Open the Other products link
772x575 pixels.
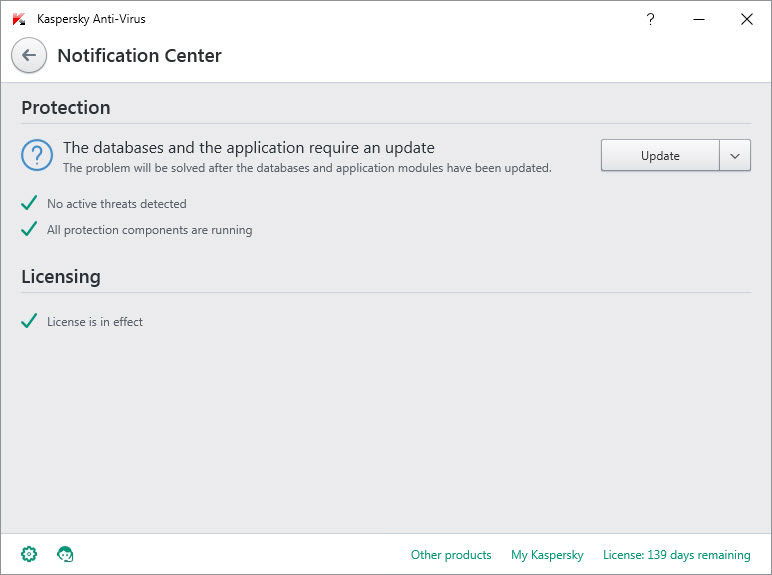451,555
